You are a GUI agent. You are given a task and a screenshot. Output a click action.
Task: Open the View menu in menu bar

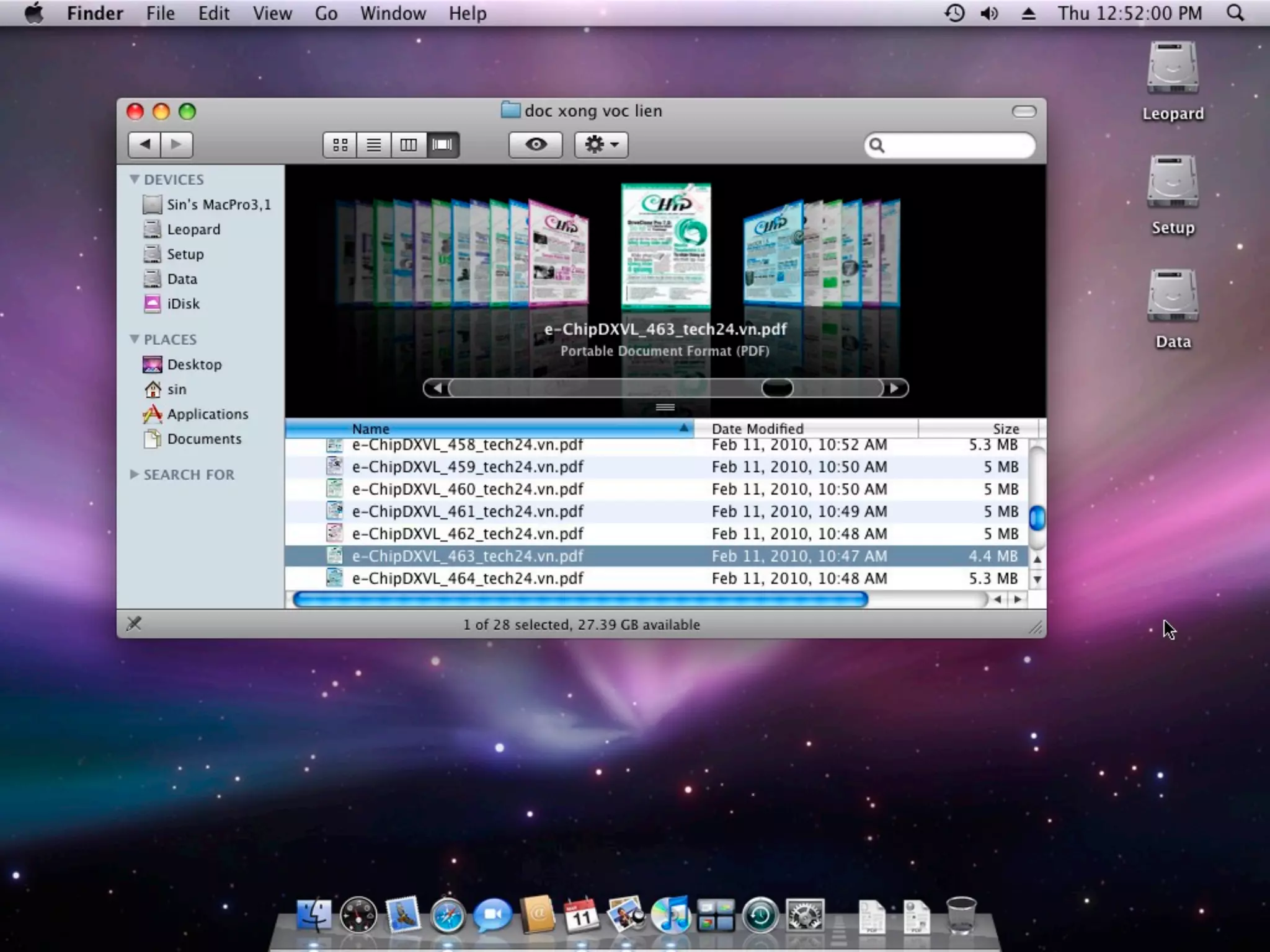[x=272, y=13]
